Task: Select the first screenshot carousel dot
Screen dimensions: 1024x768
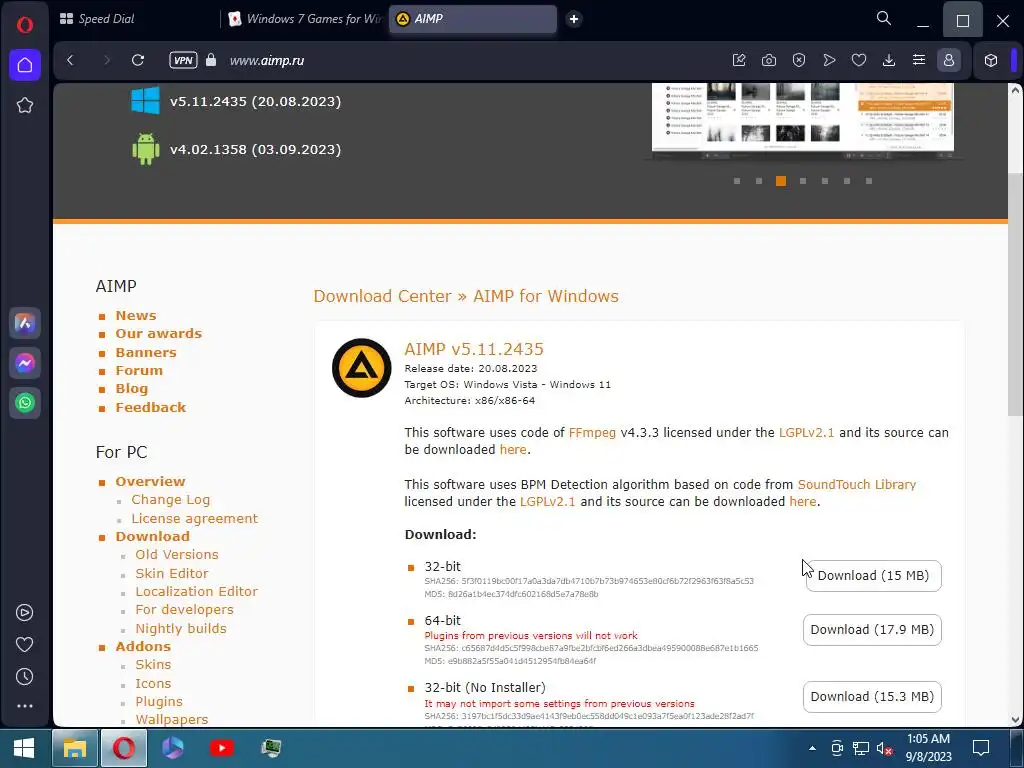Action: pos(737,181)
